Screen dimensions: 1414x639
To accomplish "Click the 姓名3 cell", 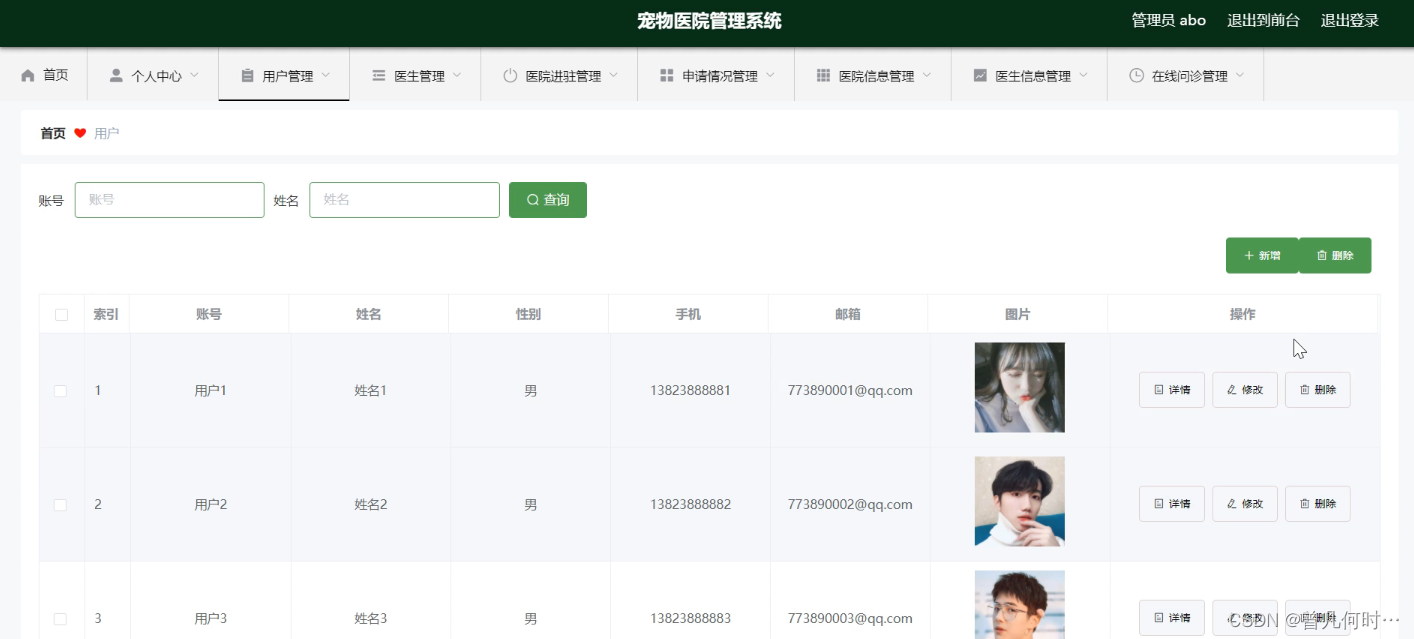I will pos(370,619).
